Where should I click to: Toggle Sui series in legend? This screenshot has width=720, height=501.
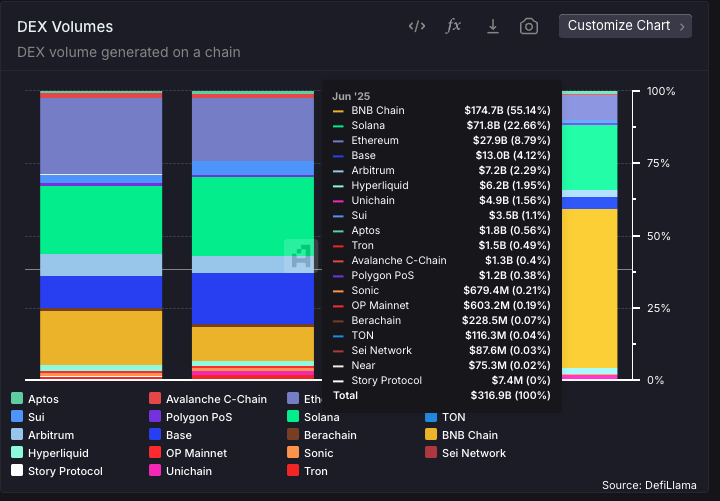[28, 417]
